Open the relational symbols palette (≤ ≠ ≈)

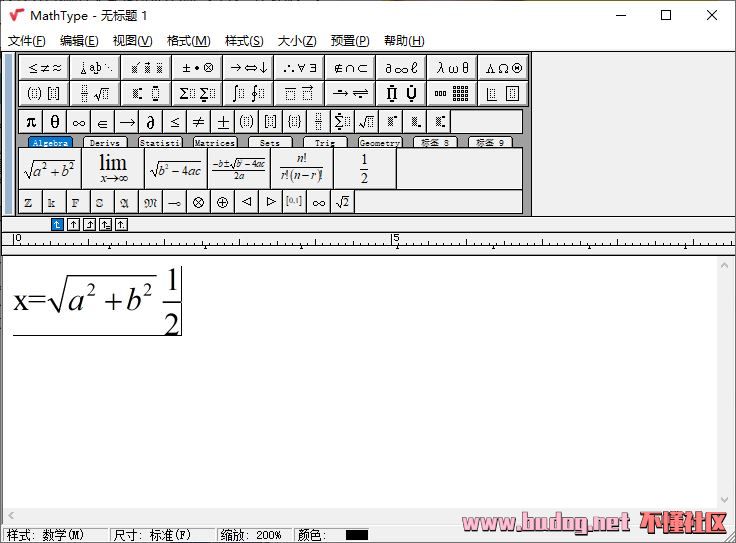pos(44,68)
